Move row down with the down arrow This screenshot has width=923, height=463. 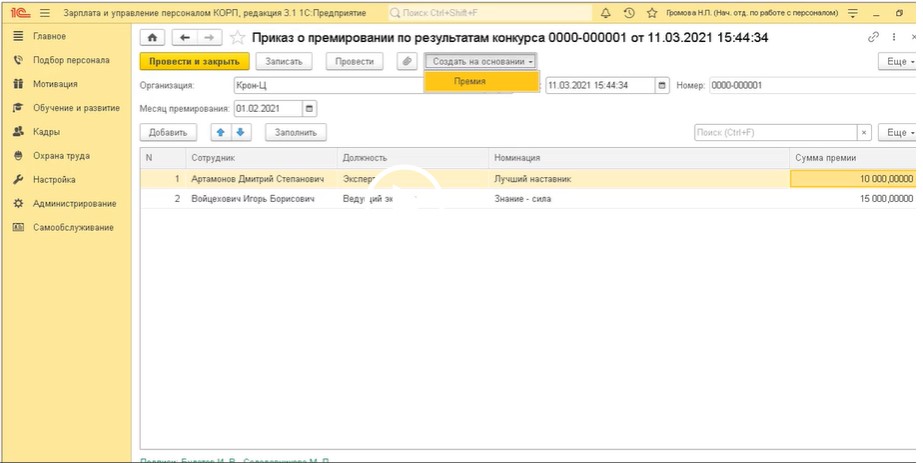pyautogui.click(x=239, y=132)
